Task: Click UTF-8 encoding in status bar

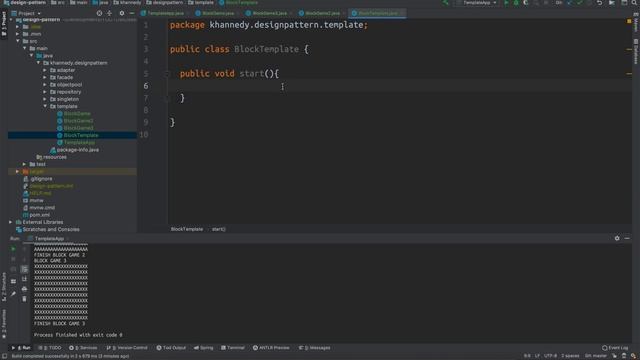Action: [551, 356]
